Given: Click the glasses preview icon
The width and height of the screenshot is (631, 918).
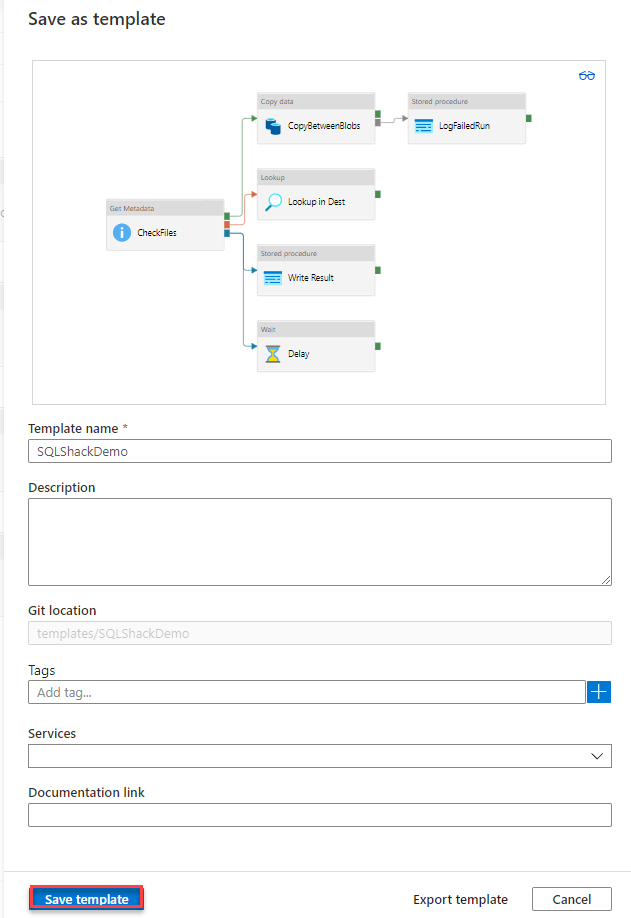Looking at the screenshot, I should (587, 76).
